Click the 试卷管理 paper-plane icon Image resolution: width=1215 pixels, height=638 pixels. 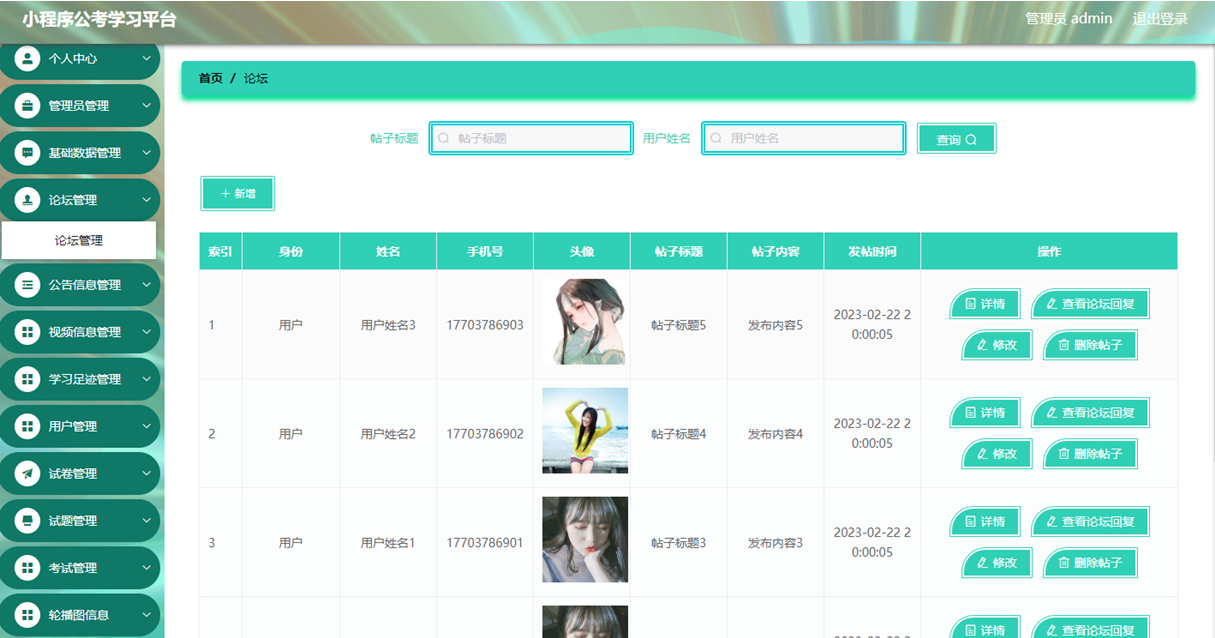pyautogui.click(x=28, y=473)
